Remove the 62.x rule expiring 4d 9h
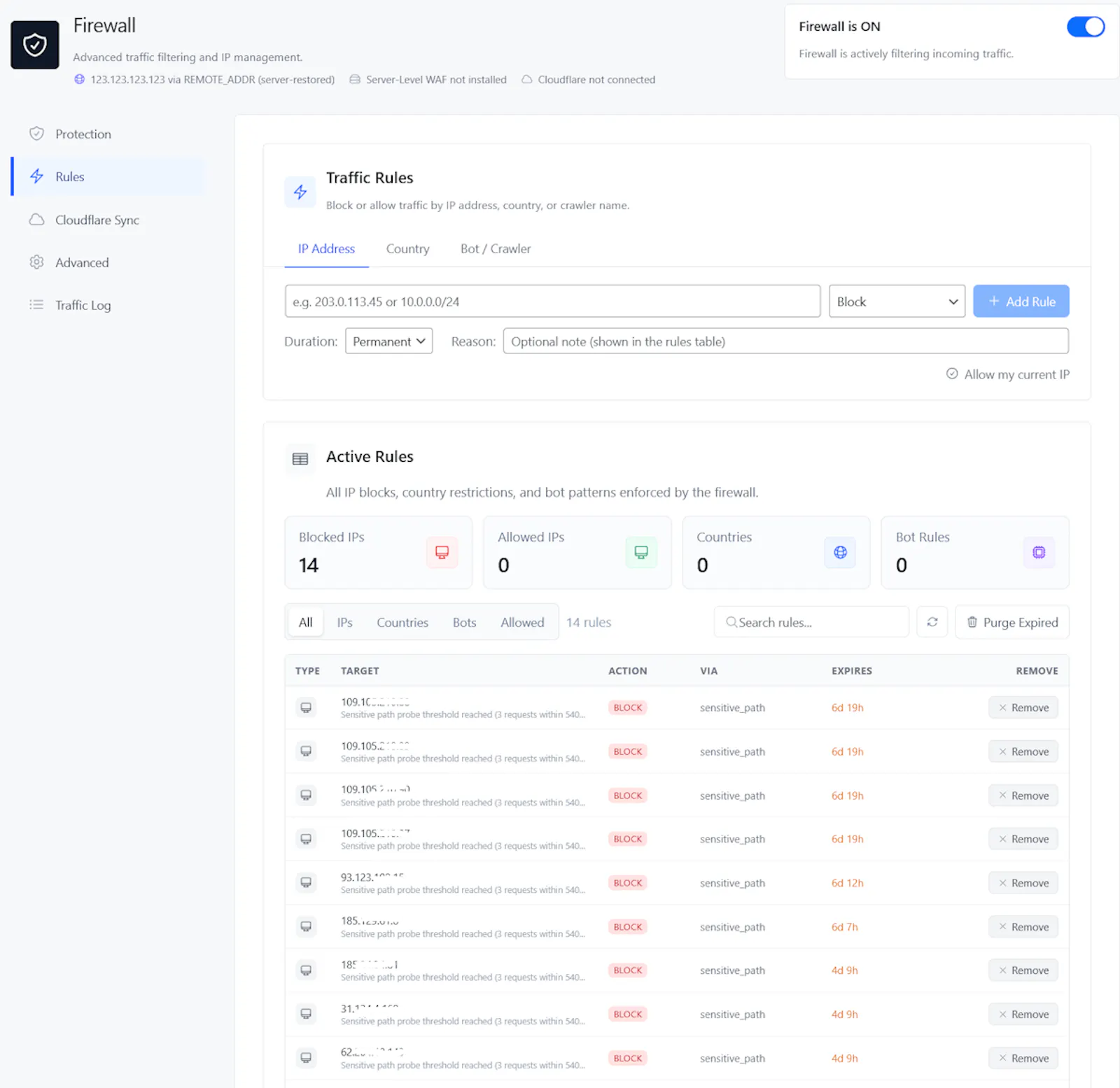The image size is (1120, 1088). (x=1023, y=1059)
